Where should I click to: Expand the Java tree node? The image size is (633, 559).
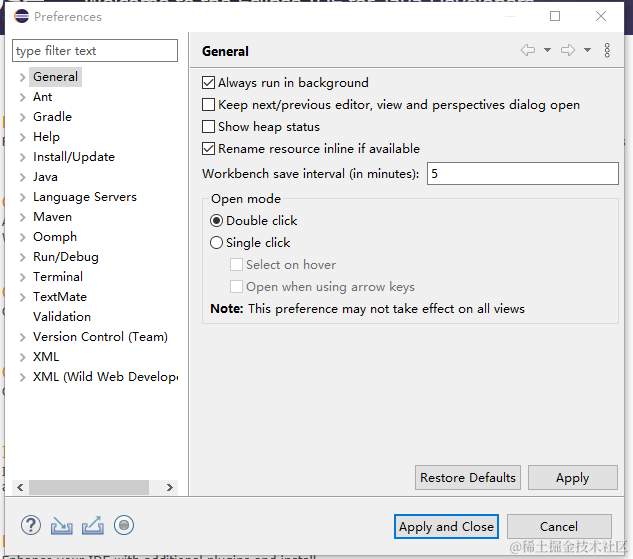(x=23, y=177)
